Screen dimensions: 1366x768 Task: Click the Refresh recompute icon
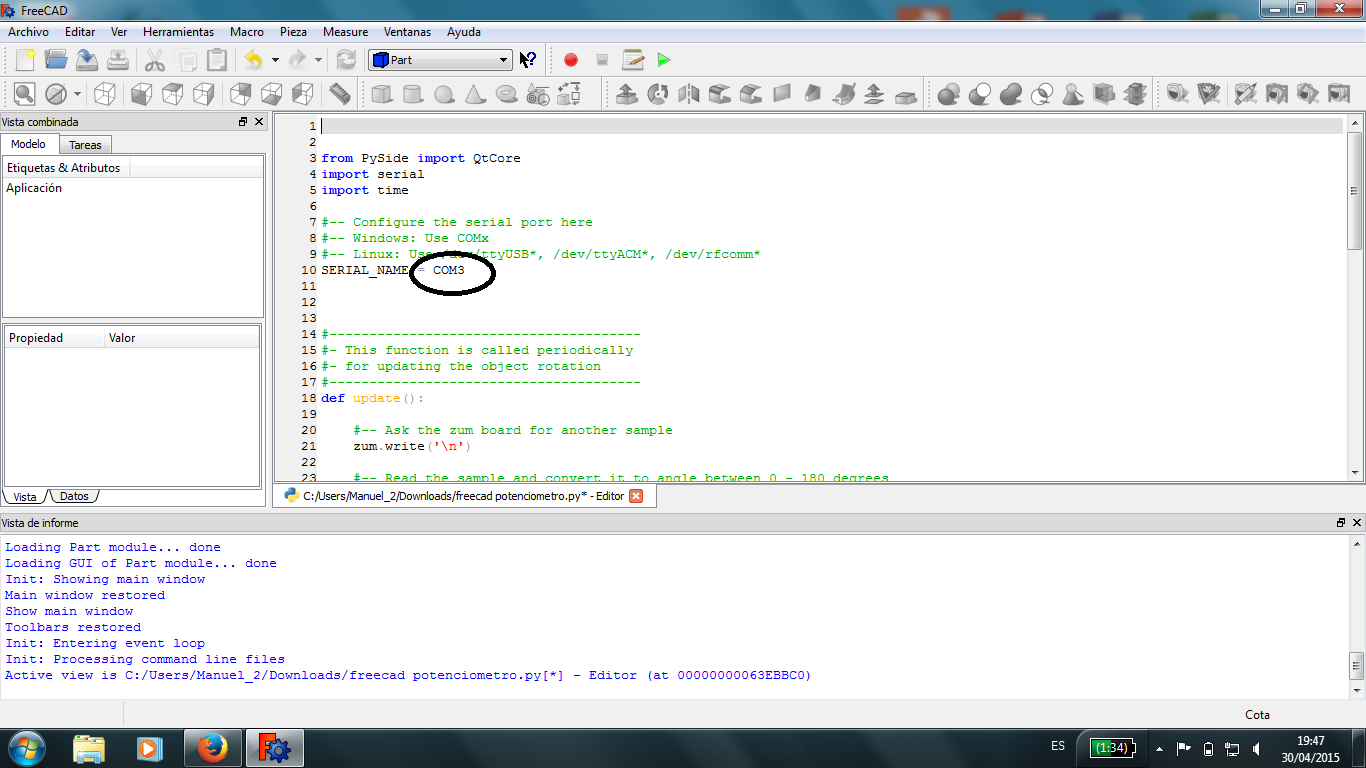[x=346, y=60]
